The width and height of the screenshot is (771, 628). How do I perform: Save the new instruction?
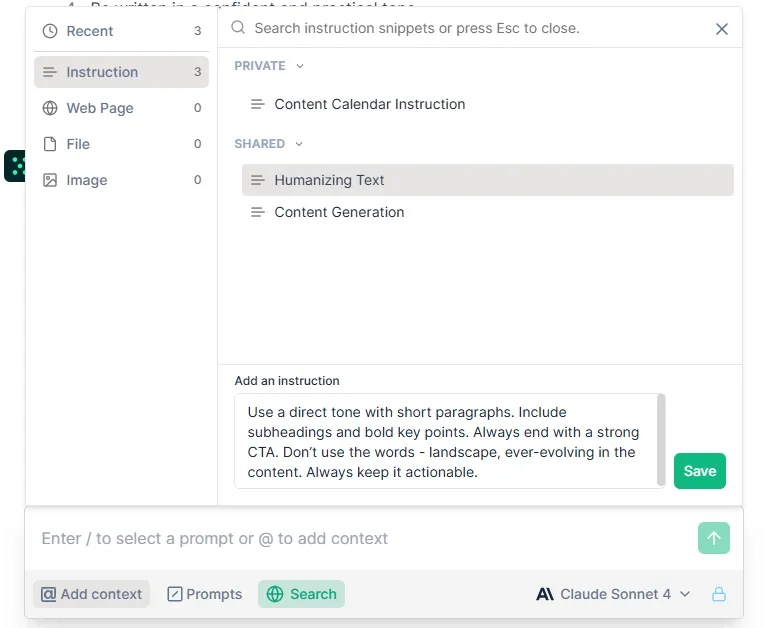coord(699,471)
